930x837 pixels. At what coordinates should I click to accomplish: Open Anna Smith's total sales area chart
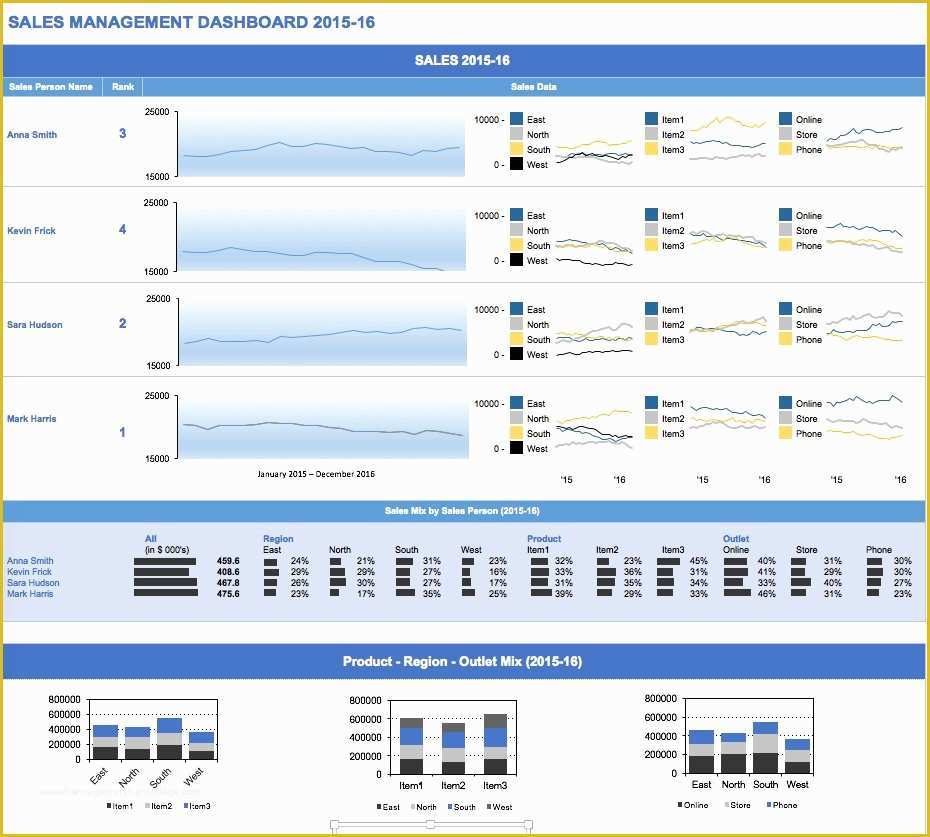pyautogui.click(x=321, y=144)
